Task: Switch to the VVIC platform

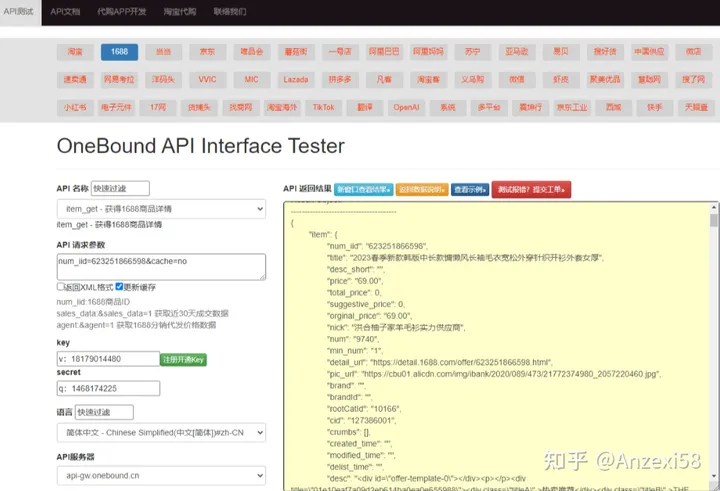Action: click(x=208, y=79)
